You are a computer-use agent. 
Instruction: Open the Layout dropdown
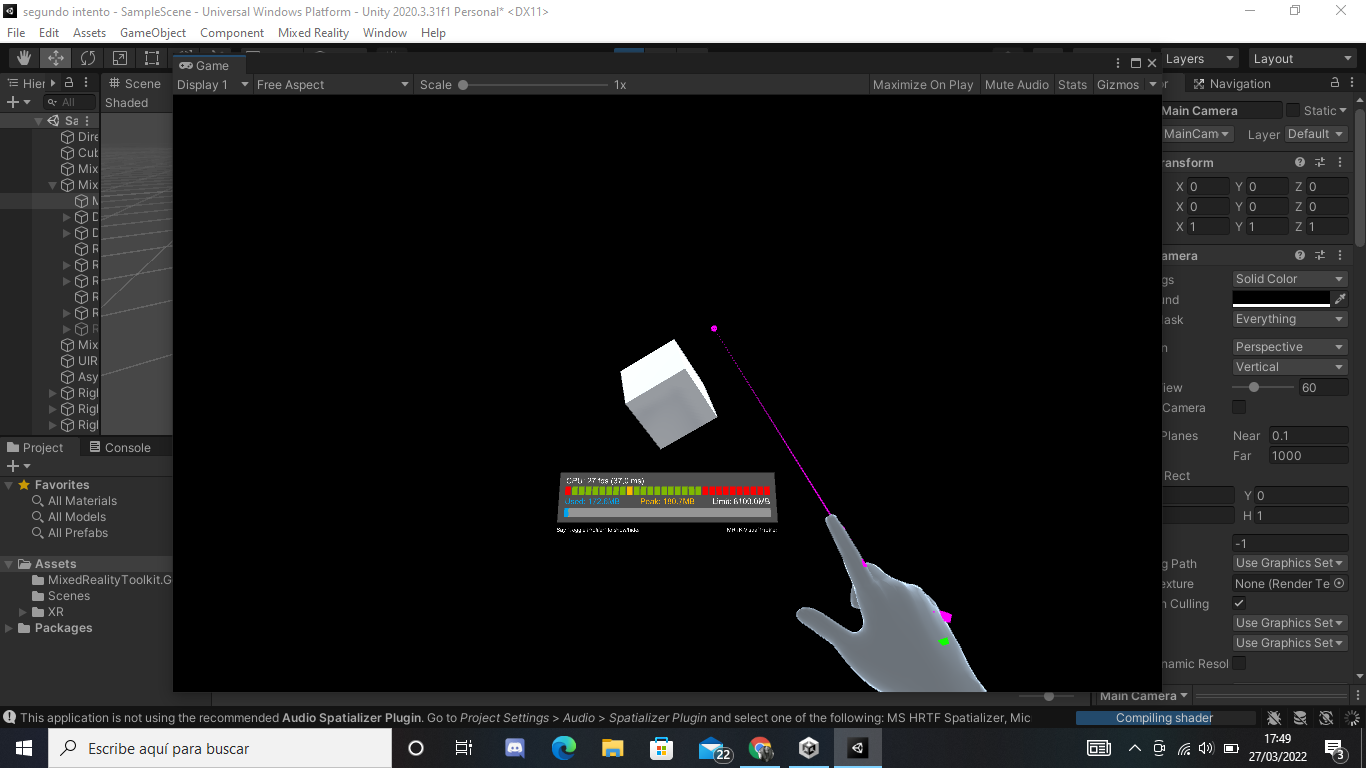pos(1301,59)
